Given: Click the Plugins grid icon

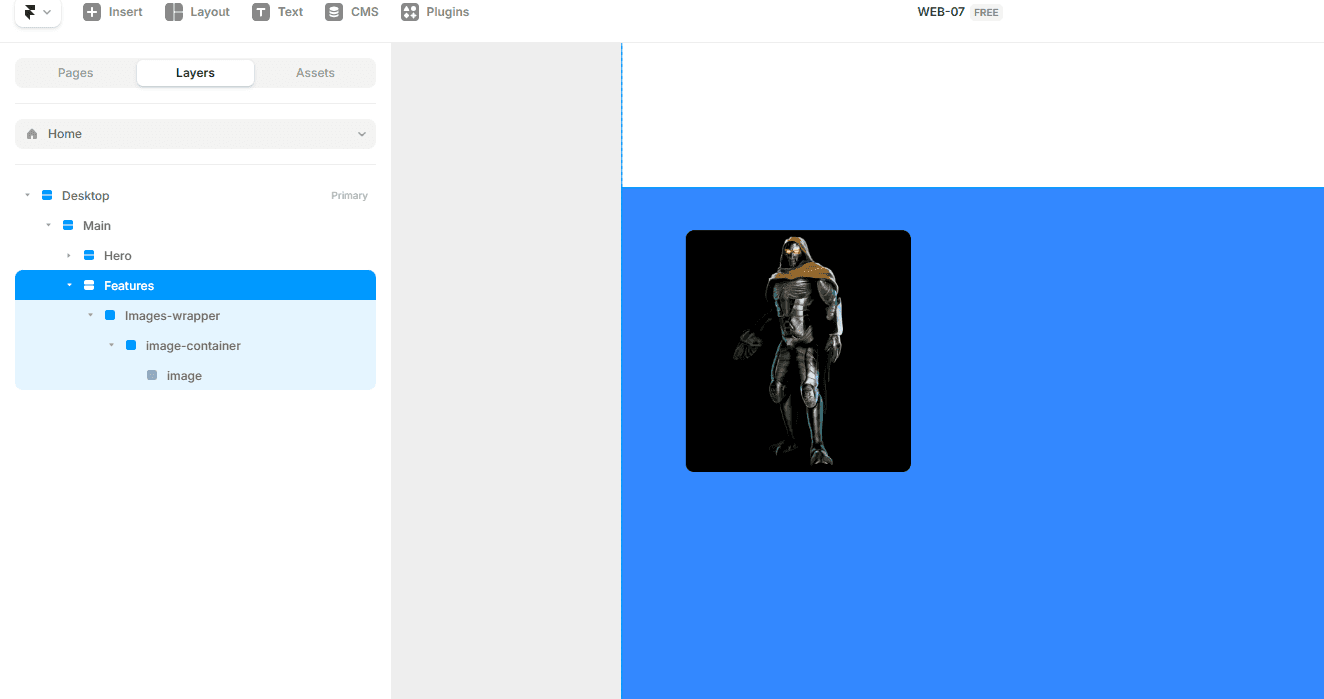Looking at the screenshot, I should tap(410, 12).
